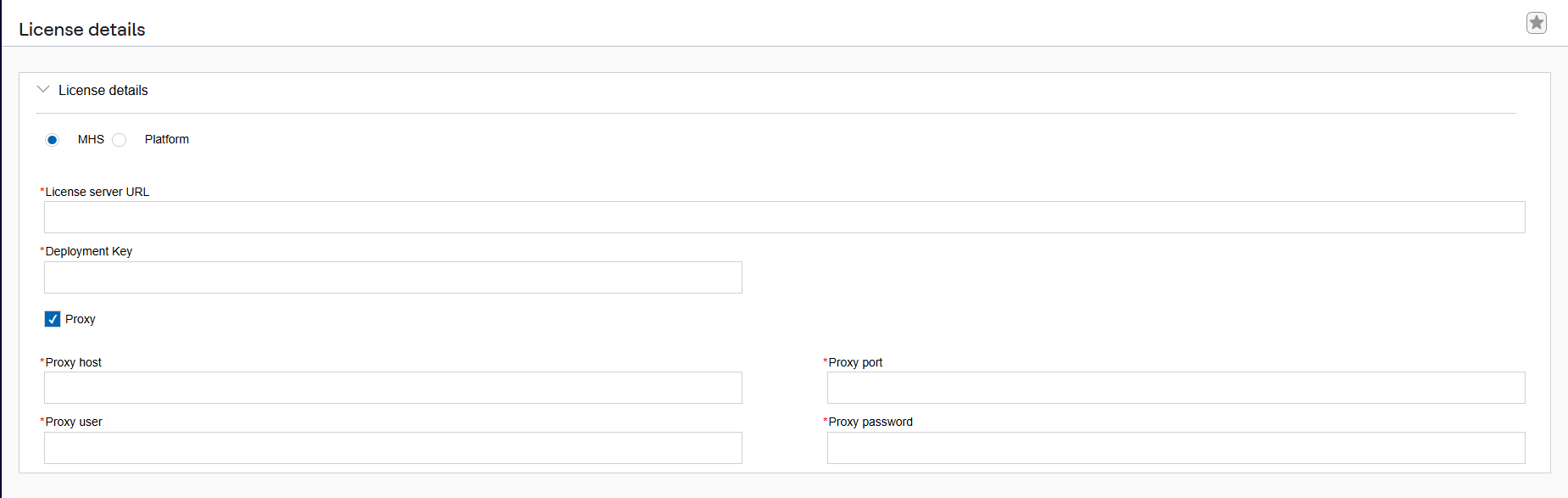Screen dimensions: 1568x498
Task: Collapse the License details section chevron
Action: [43, 89]
